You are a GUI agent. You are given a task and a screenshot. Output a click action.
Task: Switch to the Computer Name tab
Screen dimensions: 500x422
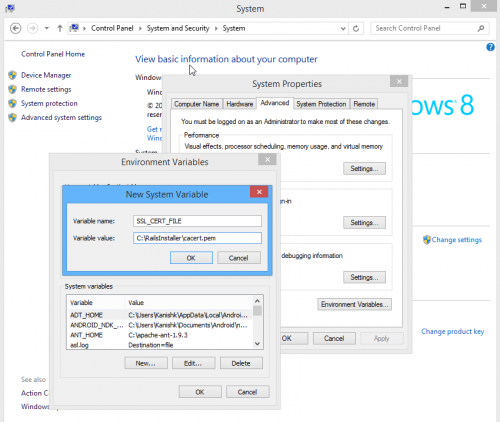click(196, 104)
